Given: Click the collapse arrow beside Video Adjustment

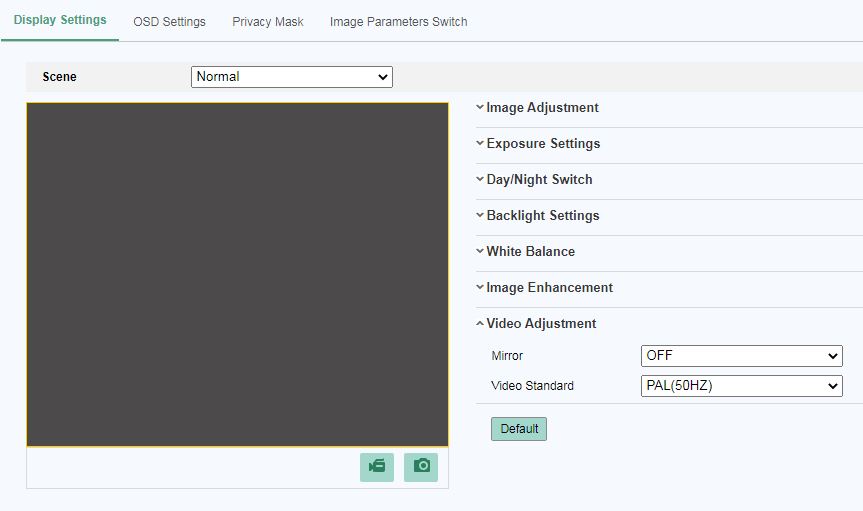Looking at the screenshot, I should click(480, 324).
